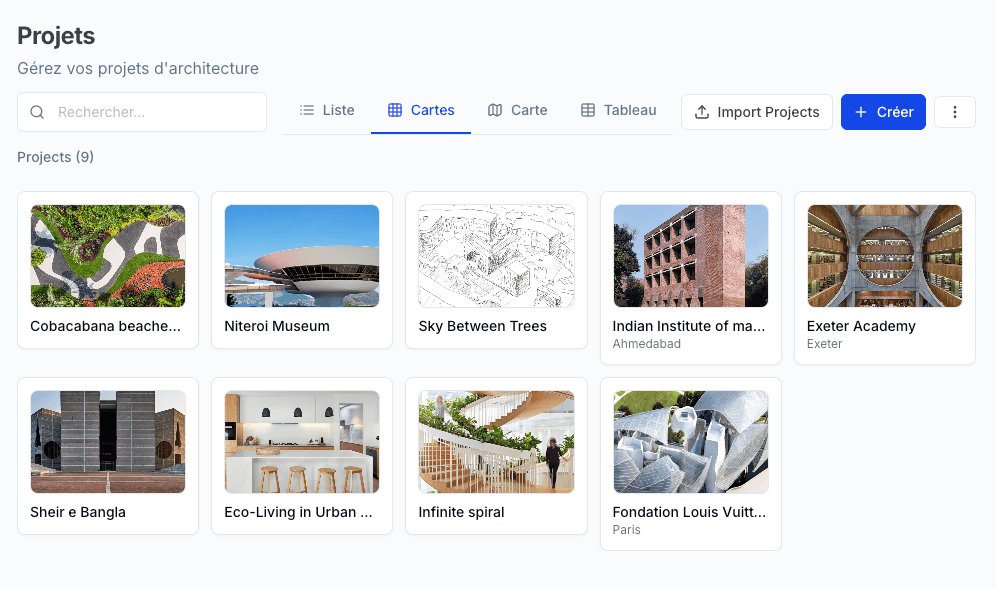Click the Cobacabana beache... title
The image size is (996, 589).
click(105, 327)
